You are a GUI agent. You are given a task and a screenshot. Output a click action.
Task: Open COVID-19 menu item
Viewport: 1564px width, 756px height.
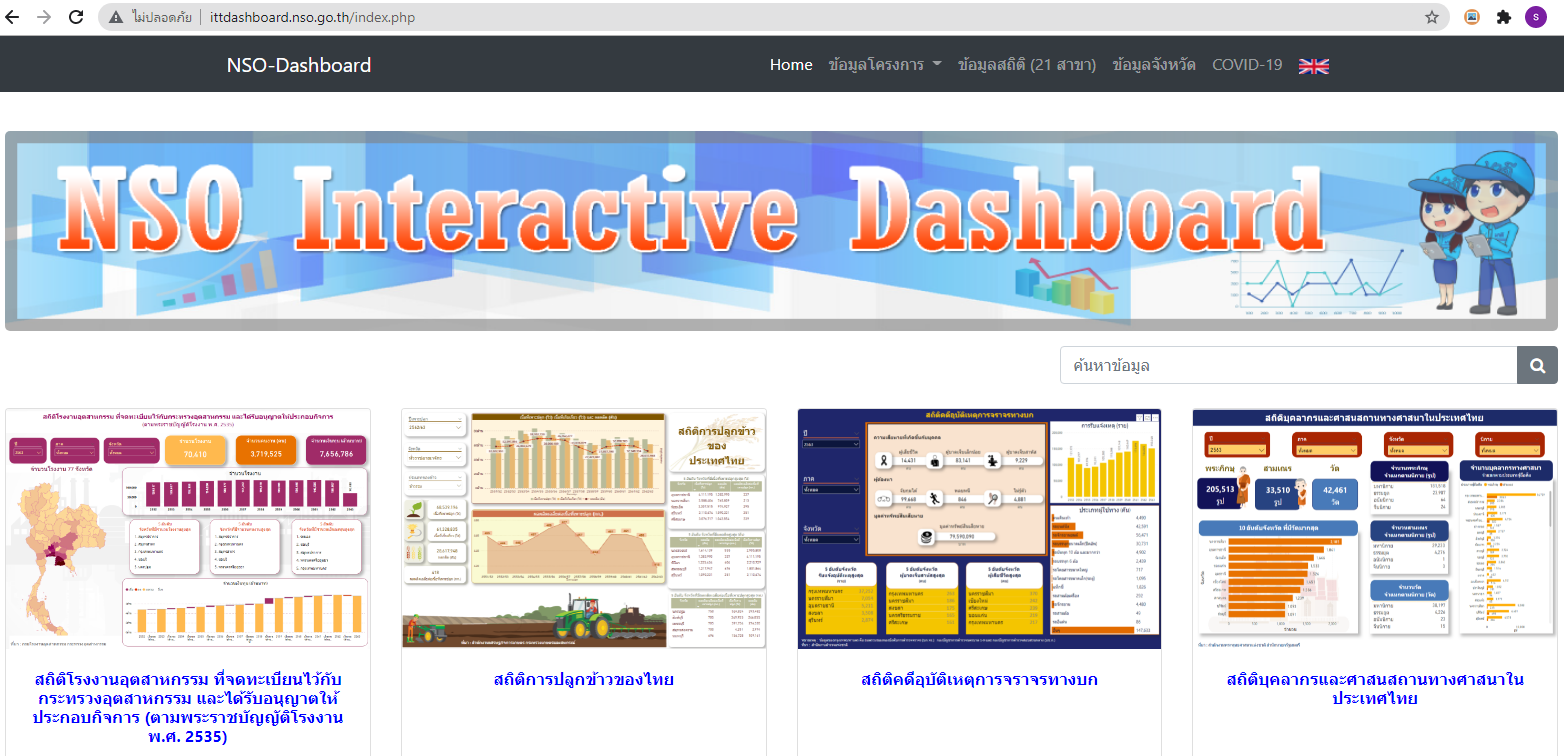tap(1247, 65)
